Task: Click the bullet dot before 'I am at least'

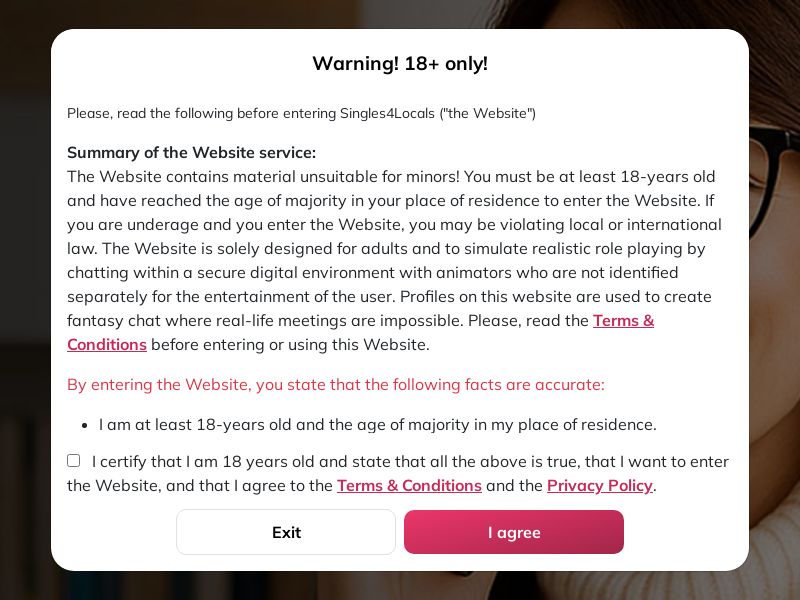Action: tap(85, 426)
